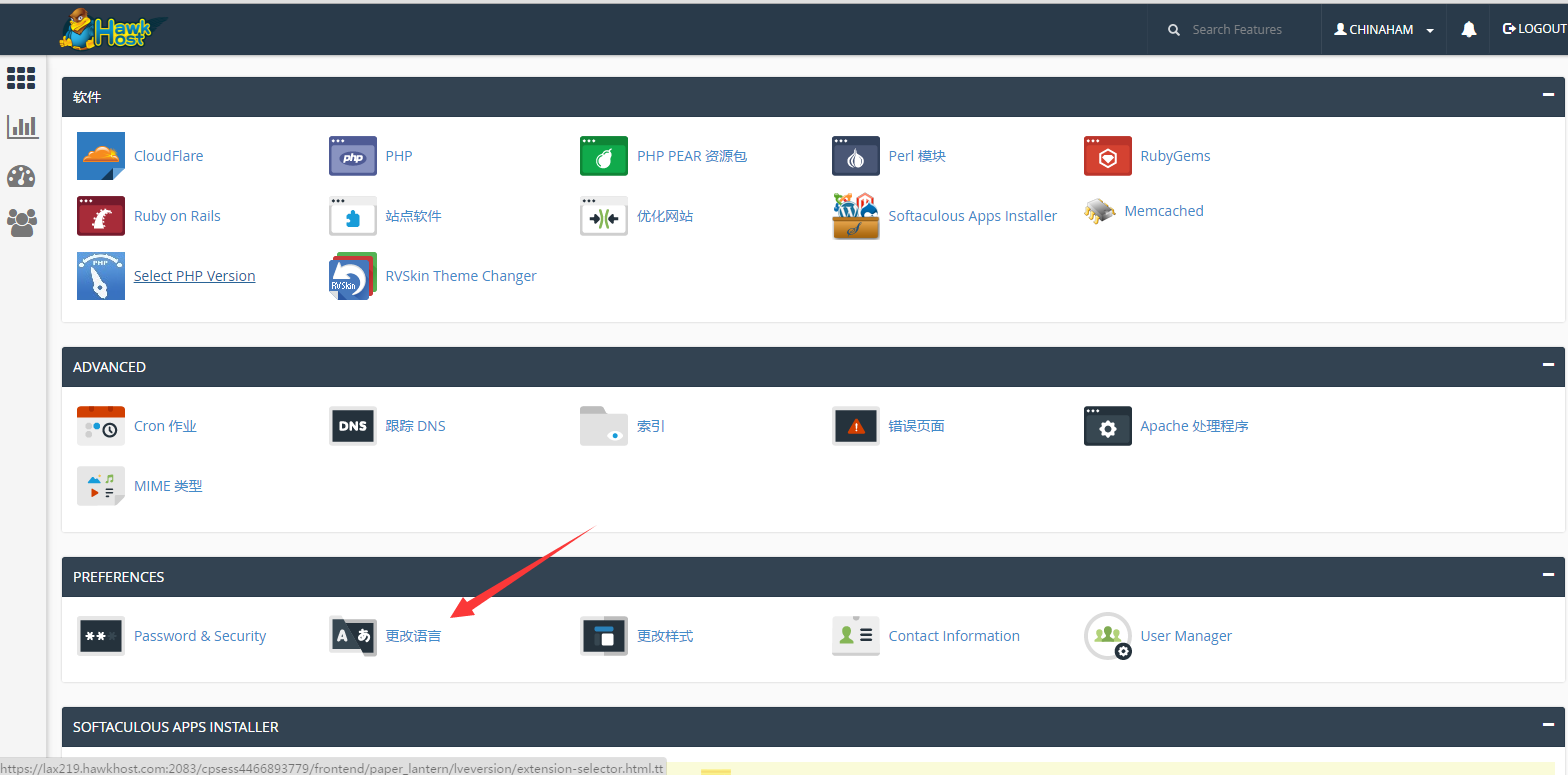
Task: Click the Perl 模块 onion icon
Action: (x=856, y=156)
